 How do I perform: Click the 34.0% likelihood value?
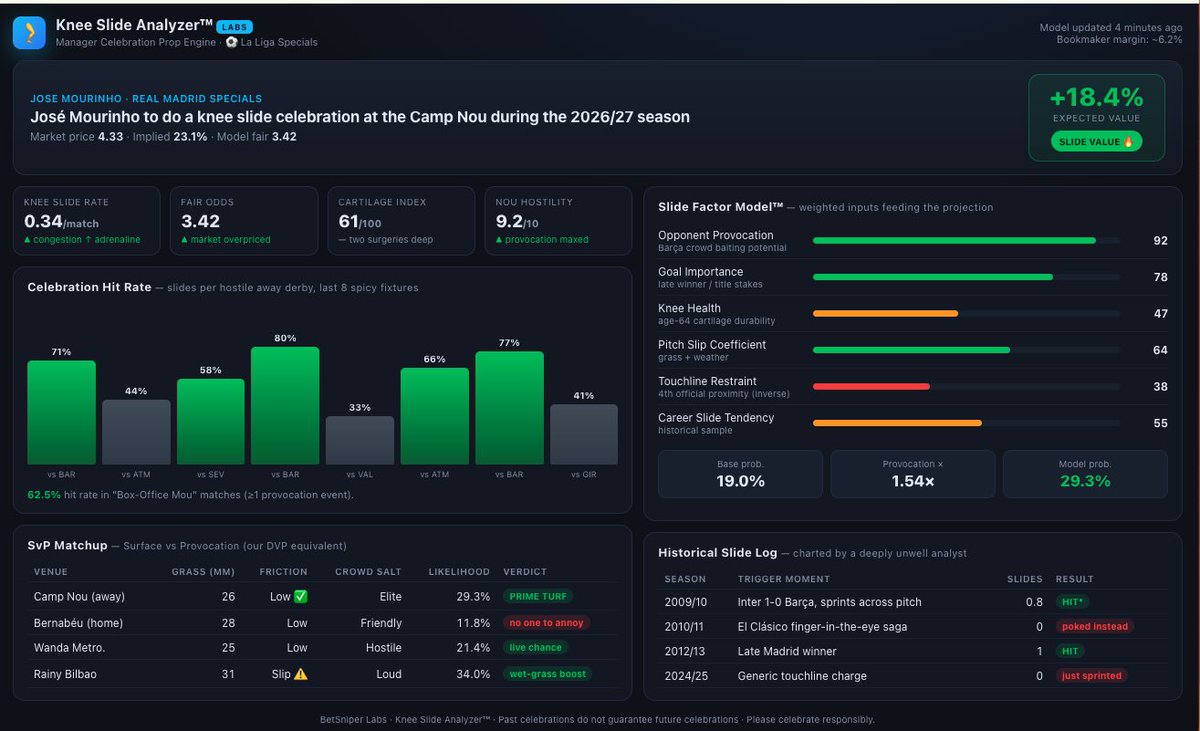472,674
